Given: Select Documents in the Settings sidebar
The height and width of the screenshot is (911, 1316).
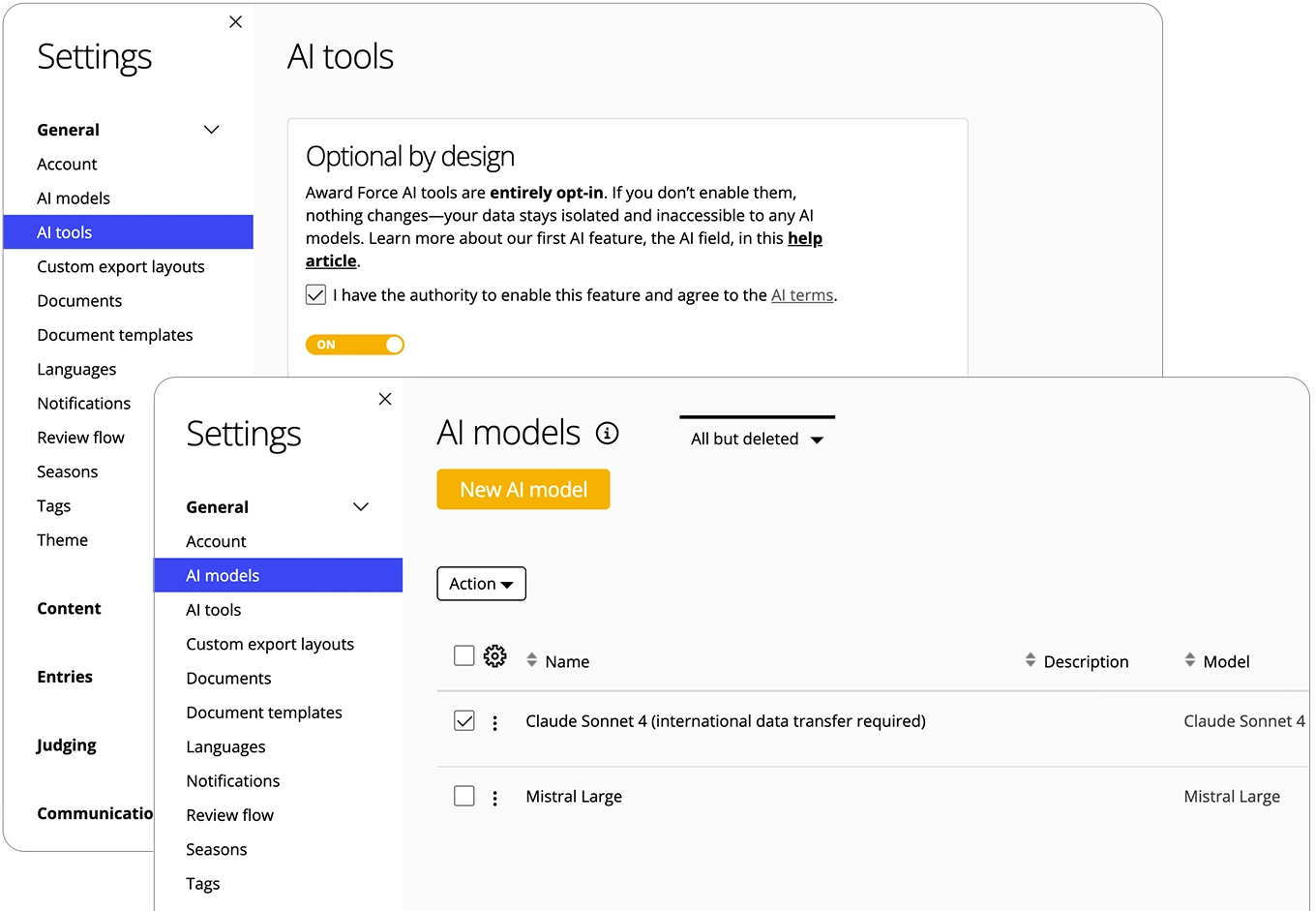Looking at the screenshot, I should pos(228,678).
